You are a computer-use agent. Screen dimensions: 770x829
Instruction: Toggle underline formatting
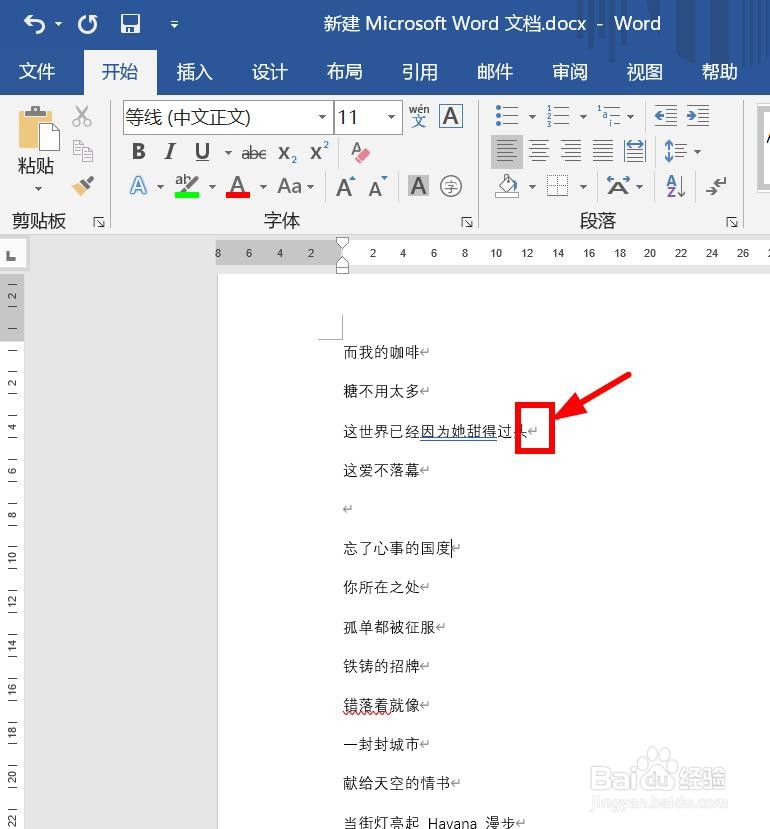tap(202, 152)
